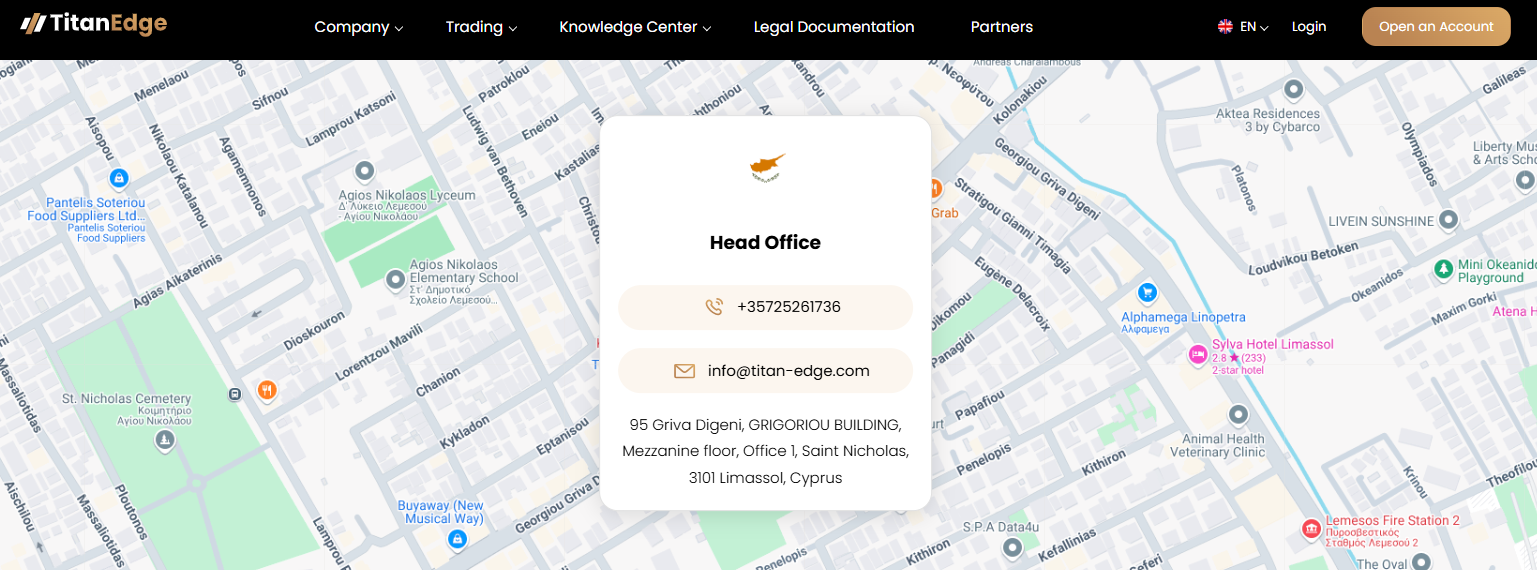This screenshot has height=570, width=1537.
Task: Click the Login link
Action: [x=1309, y=27]
